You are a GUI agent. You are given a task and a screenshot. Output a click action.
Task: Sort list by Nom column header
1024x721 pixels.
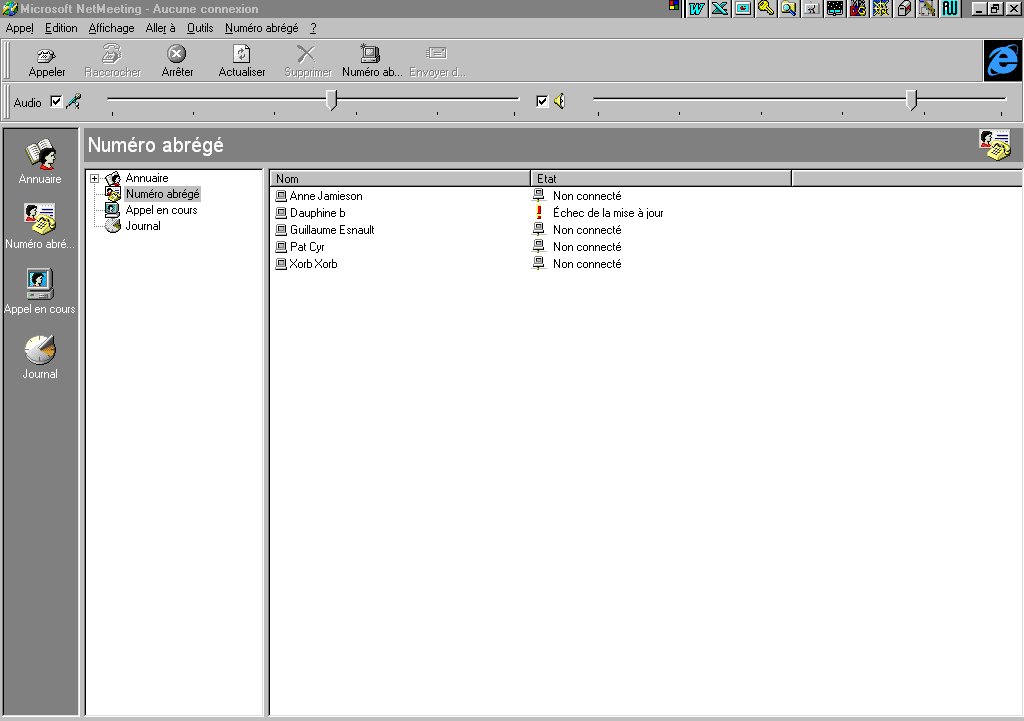pyautogui.click(x=400, y=179)
